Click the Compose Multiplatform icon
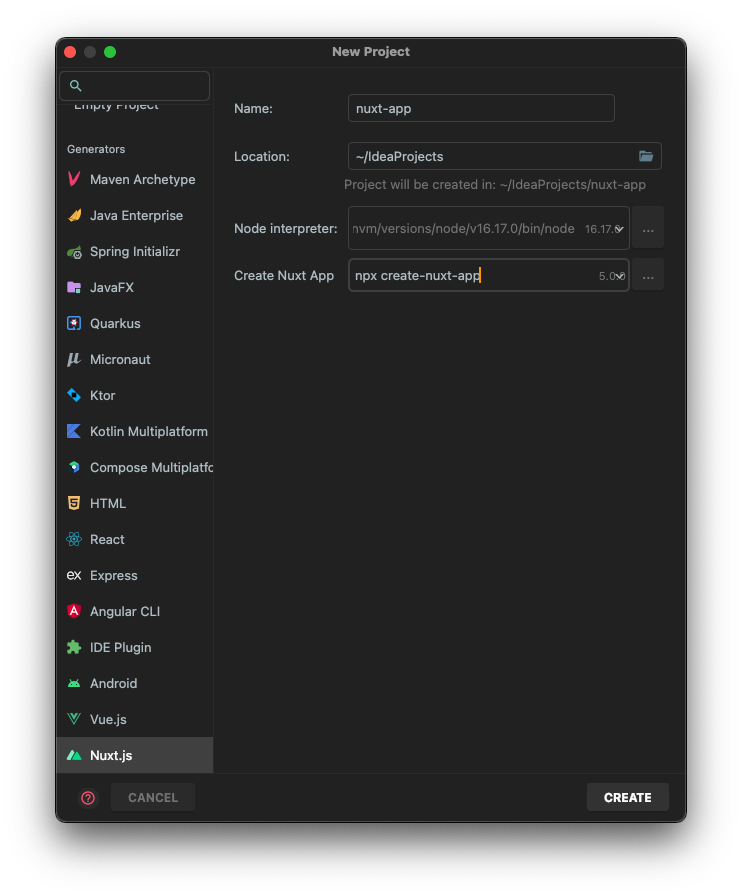Screen dimensions: 742x896 (74, 467)
